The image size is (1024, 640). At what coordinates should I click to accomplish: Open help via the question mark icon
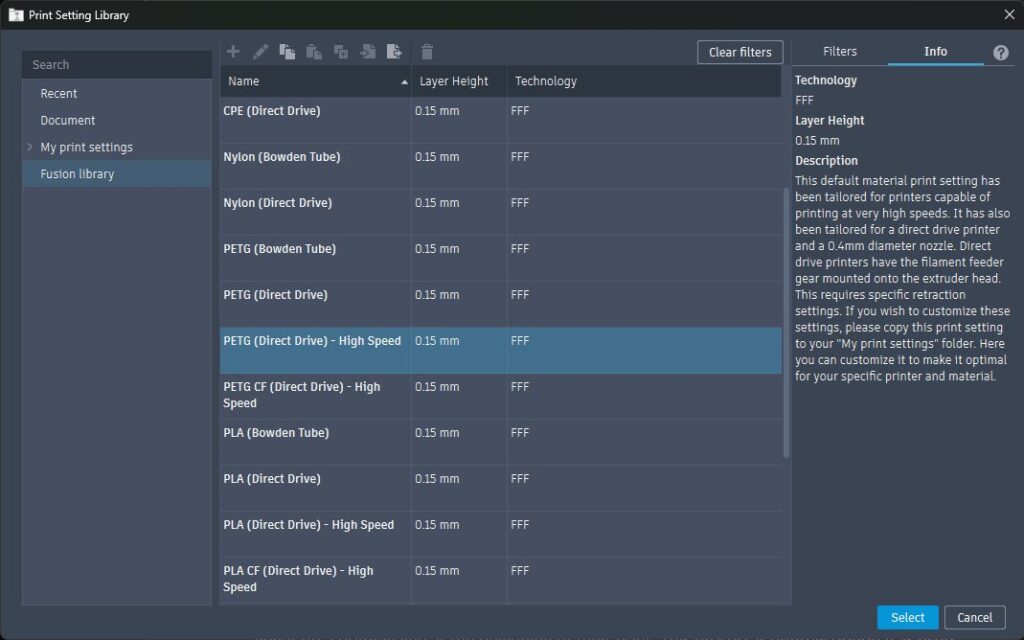(x=1000, y=53)
